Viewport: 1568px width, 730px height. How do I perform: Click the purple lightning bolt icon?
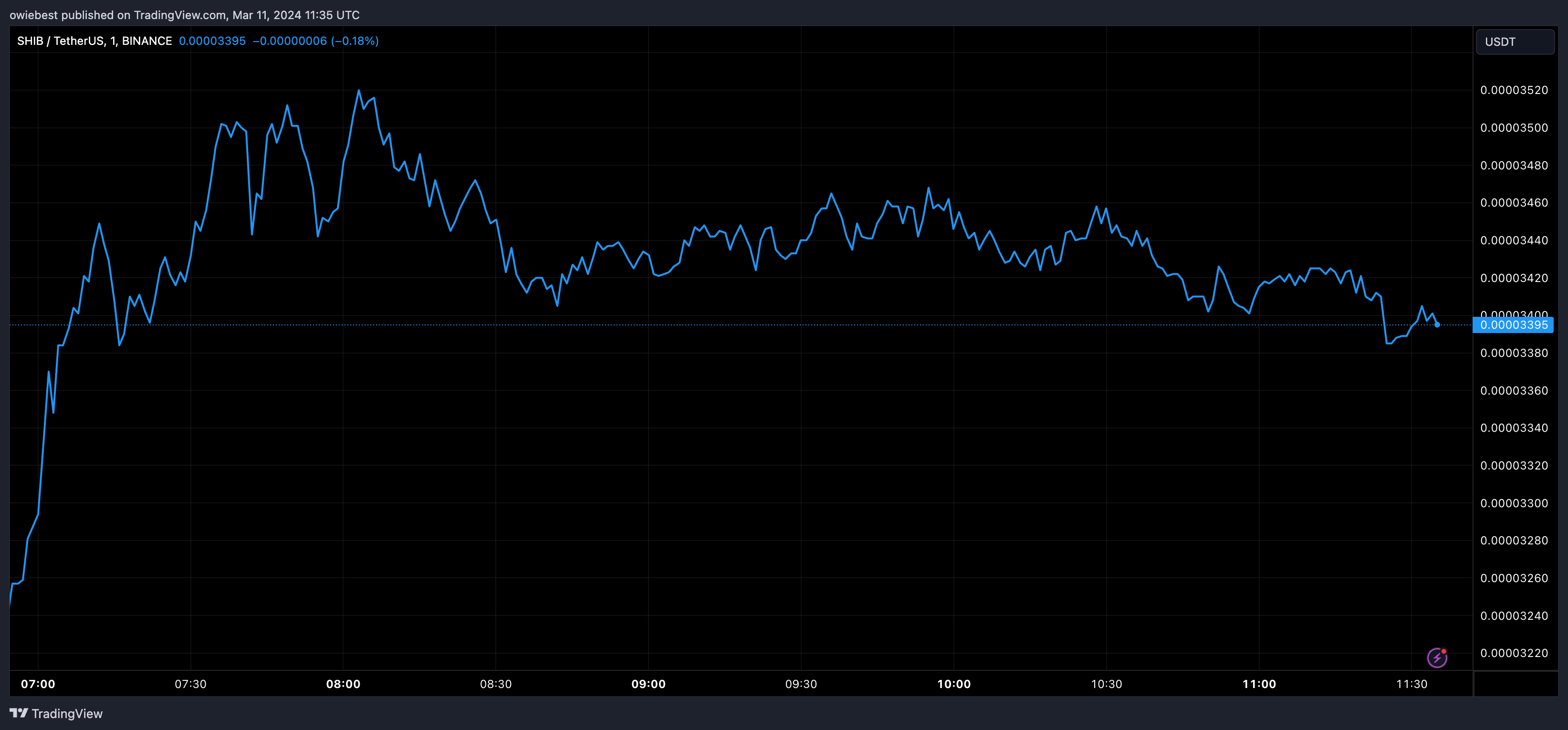pos(1436,657)
